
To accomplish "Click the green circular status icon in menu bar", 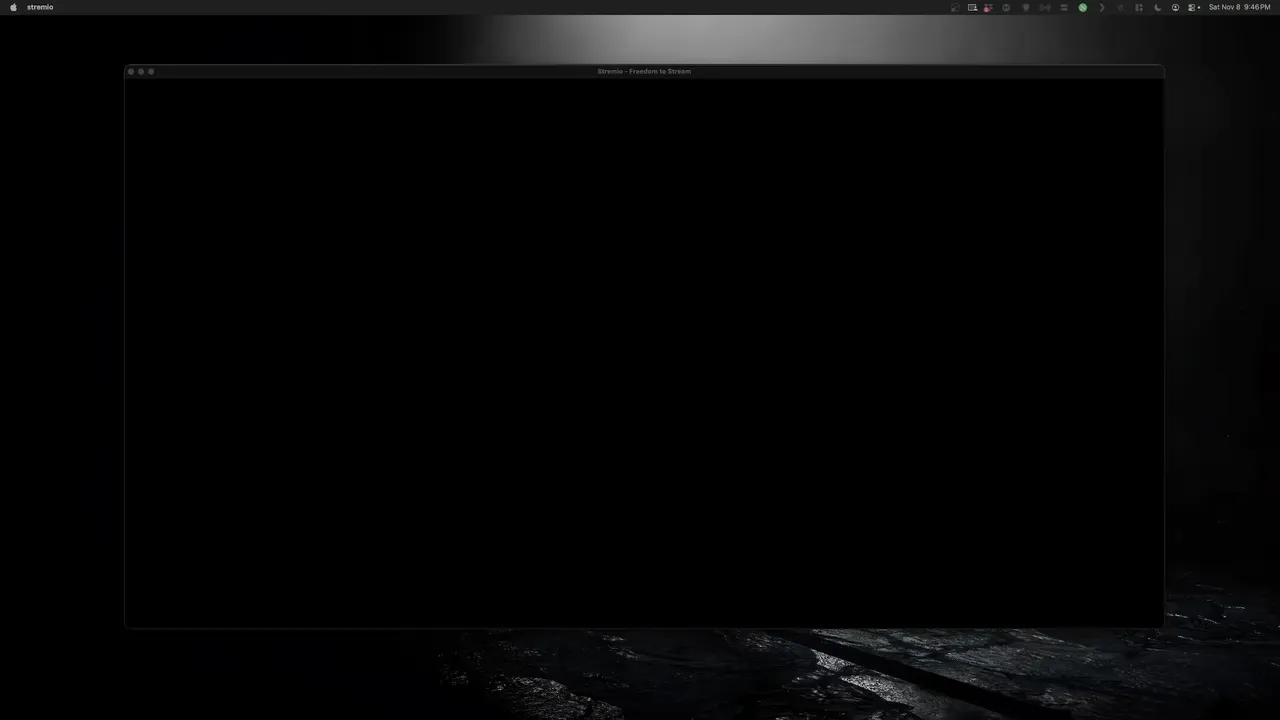I will tap(1083, 7).
